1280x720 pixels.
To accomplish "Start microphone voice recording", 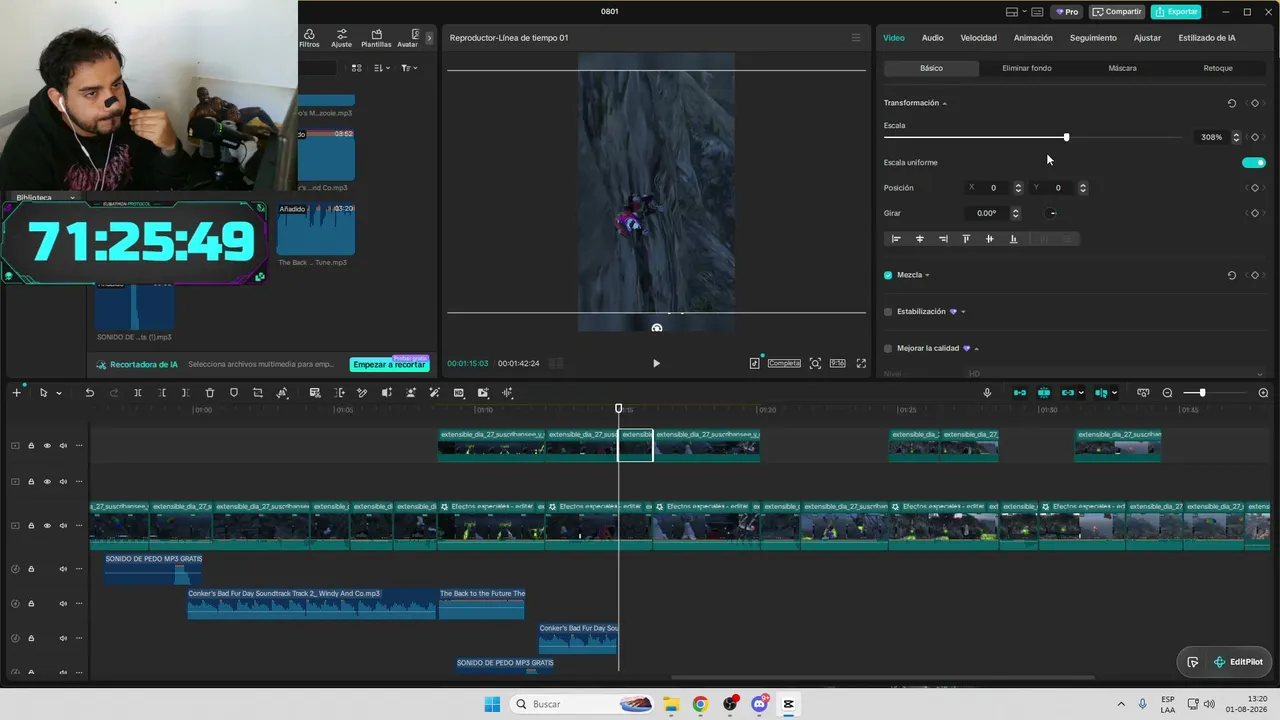I will point(987,393).
